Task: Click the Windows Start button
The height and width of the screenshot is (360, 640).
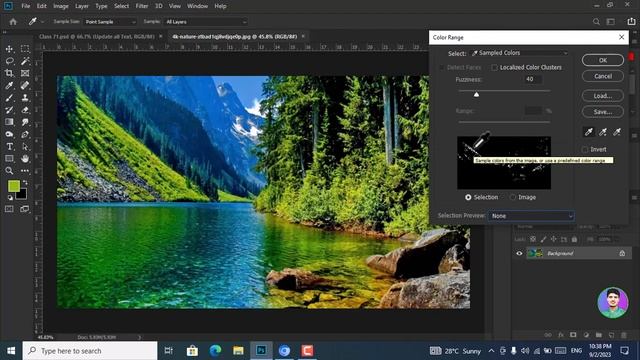Action: [11, 351]
